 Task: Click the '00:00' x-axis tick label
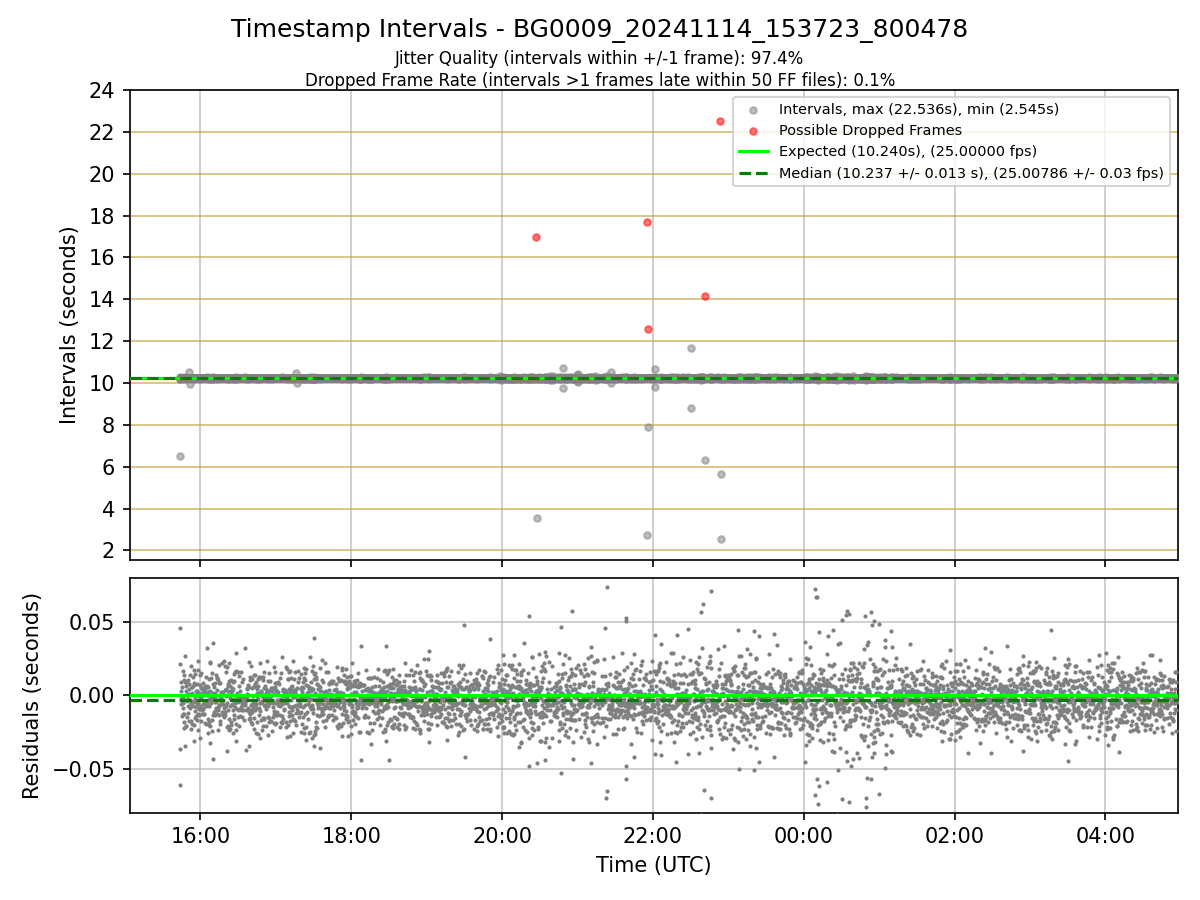pyautogui.click(x=804, y=834)
